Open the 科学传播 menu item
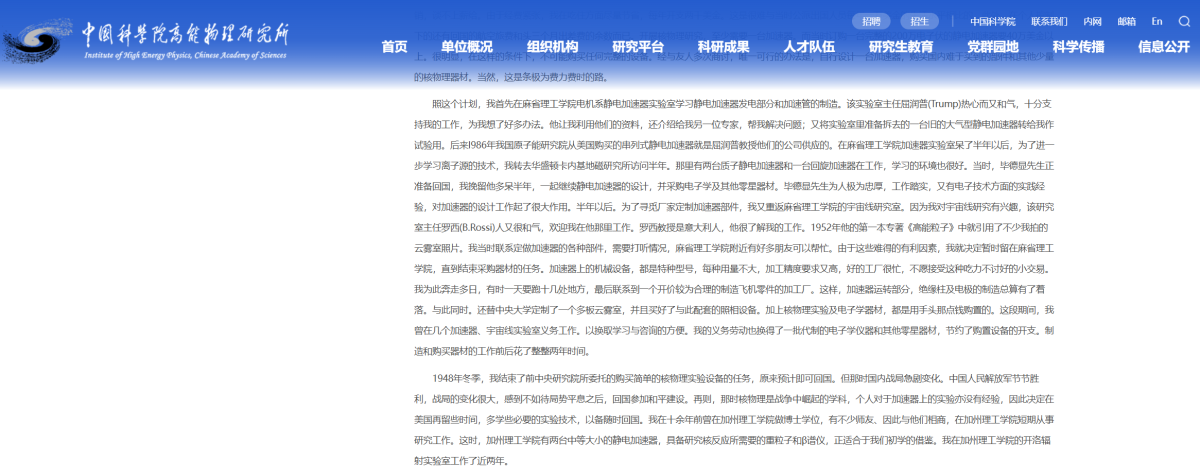Screen dimensions: 1200x476 click(x=1078, y=47)
